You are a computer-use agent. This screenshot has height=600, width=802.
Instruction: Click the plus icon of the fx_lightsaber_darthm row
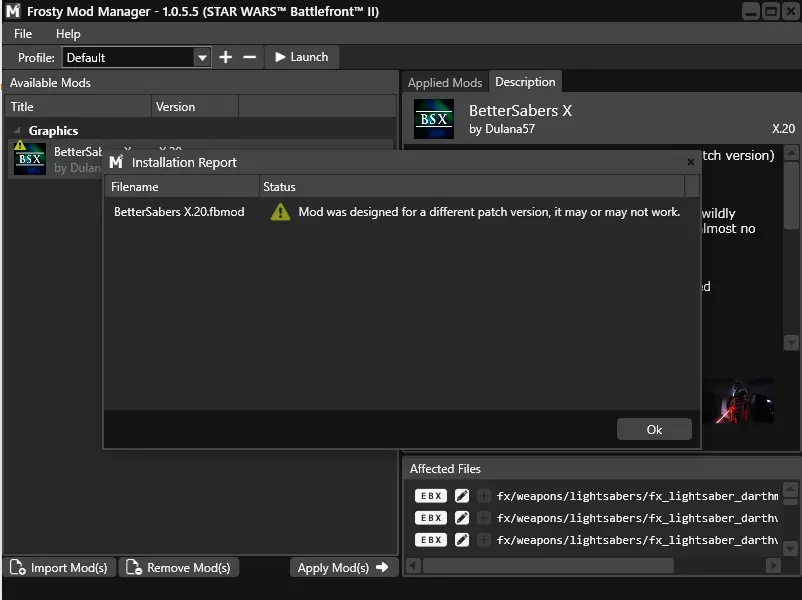[483, 496]
